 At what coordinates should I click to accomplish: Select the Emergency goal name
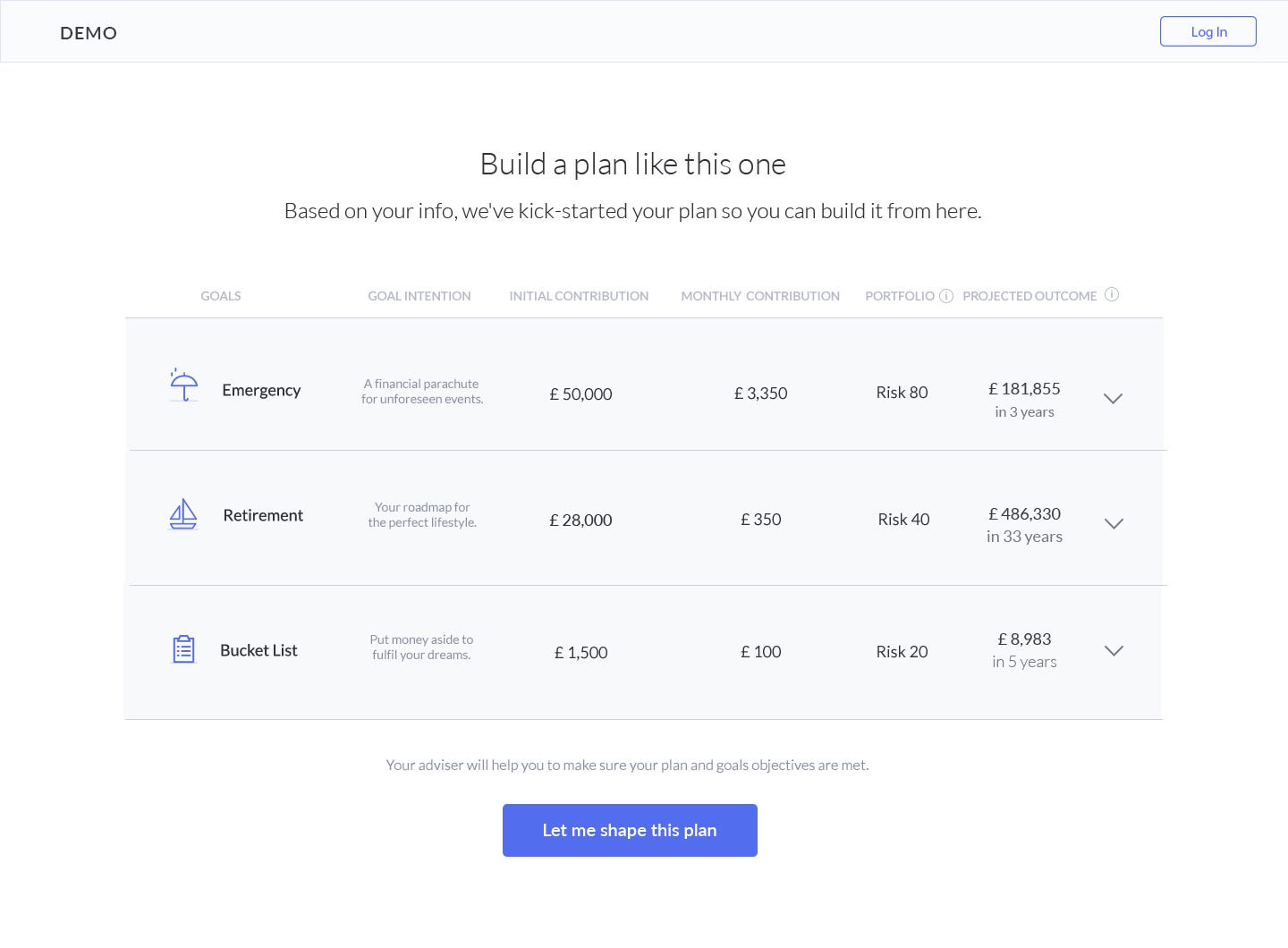pyautogui.click(x=261, y=390)
